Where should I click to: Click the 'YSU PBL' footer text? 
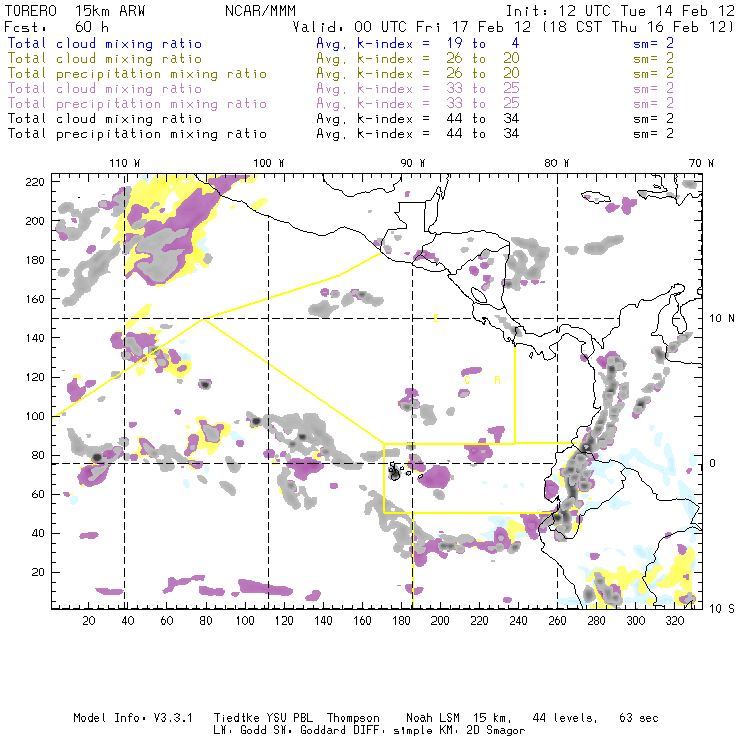coord(289,718)
